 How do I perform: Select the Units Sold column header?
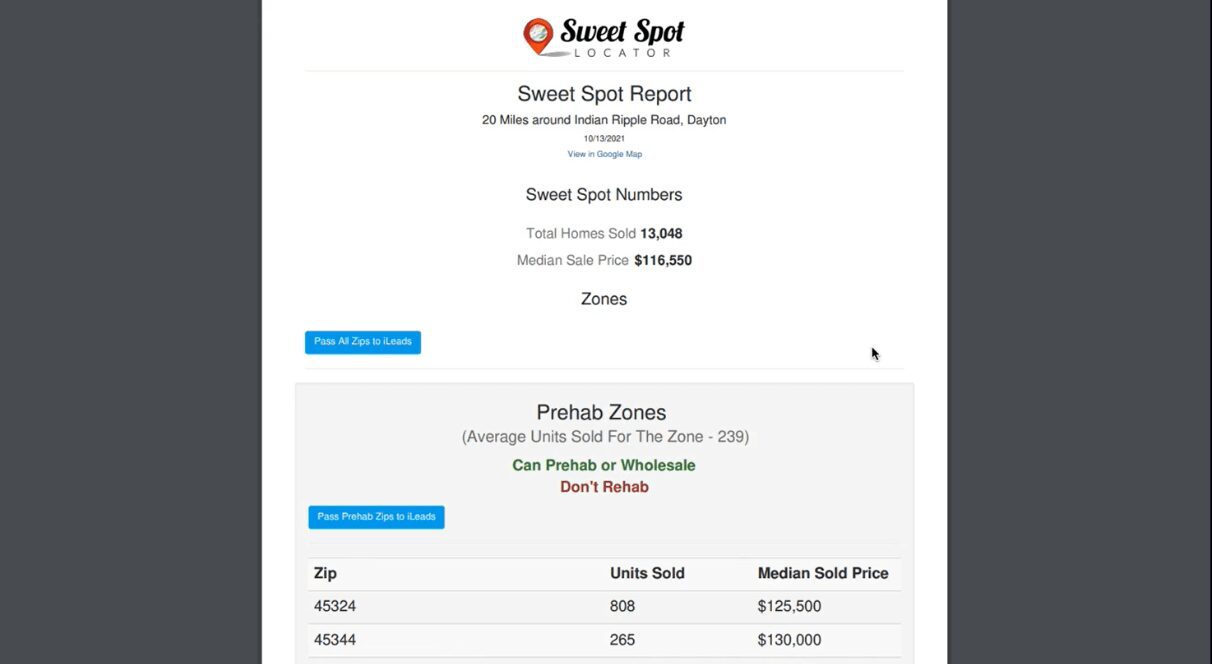tap(647, 574)
